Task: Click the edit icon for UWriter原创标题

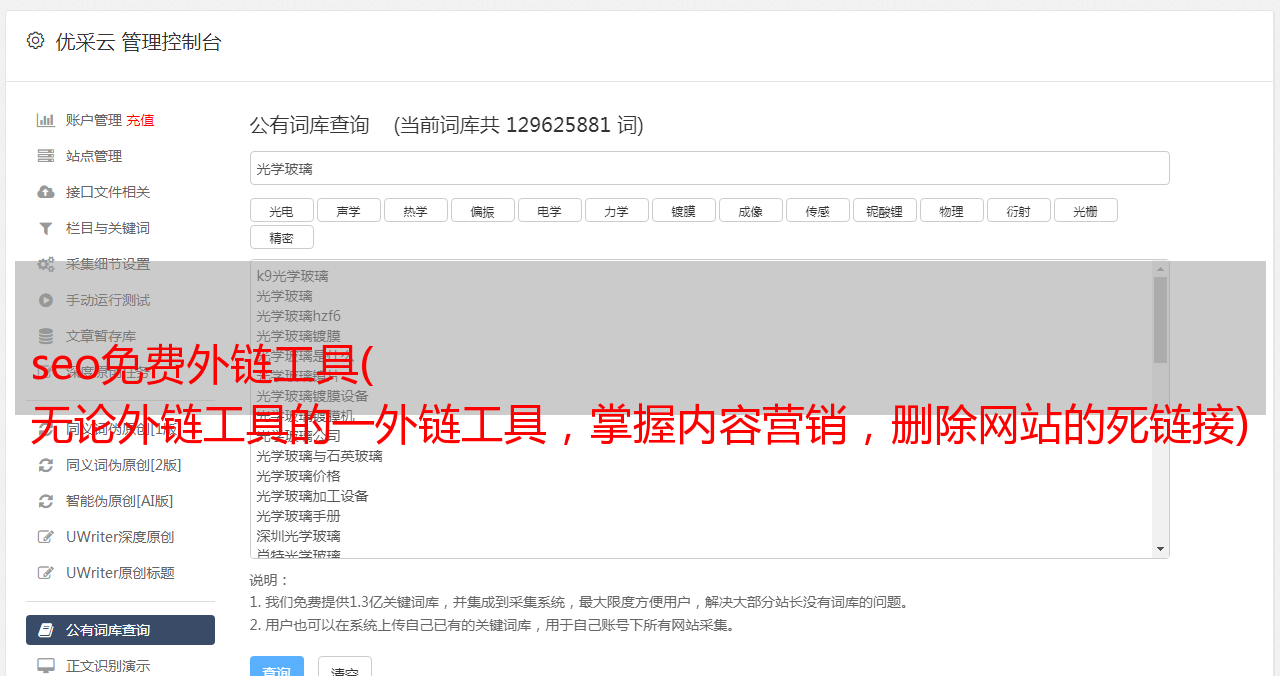Action: (46, 573)
